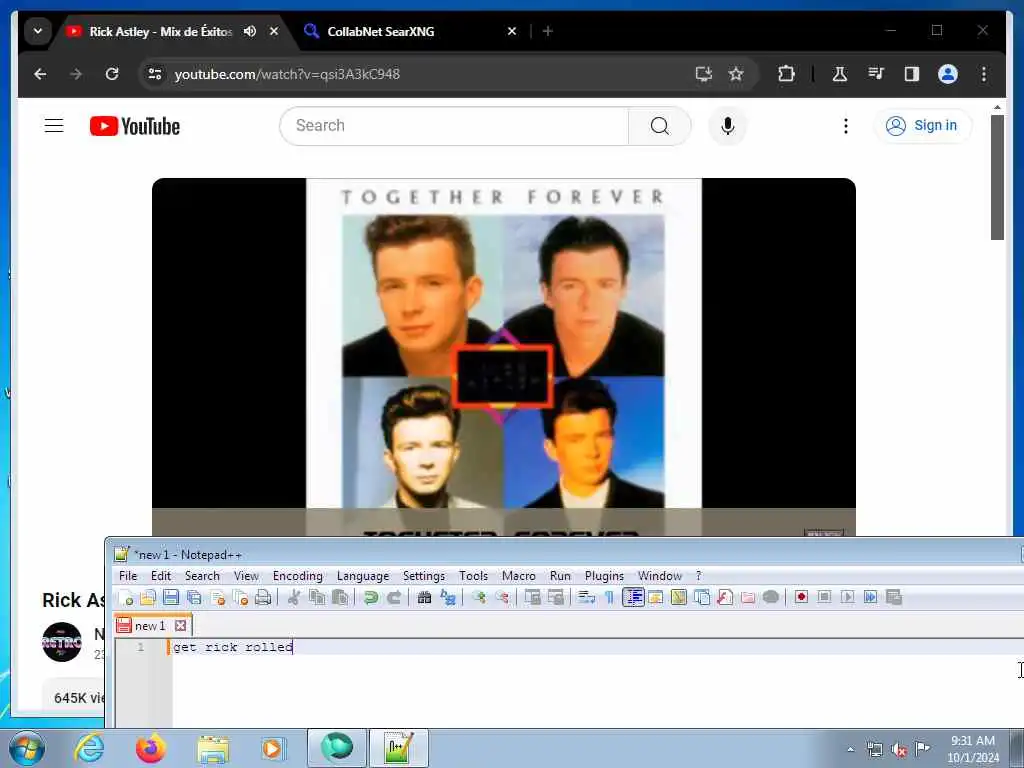1024x768 pixels.
Task: Open a new Chrome tab with plus button
Action: (x=548, y=31)
